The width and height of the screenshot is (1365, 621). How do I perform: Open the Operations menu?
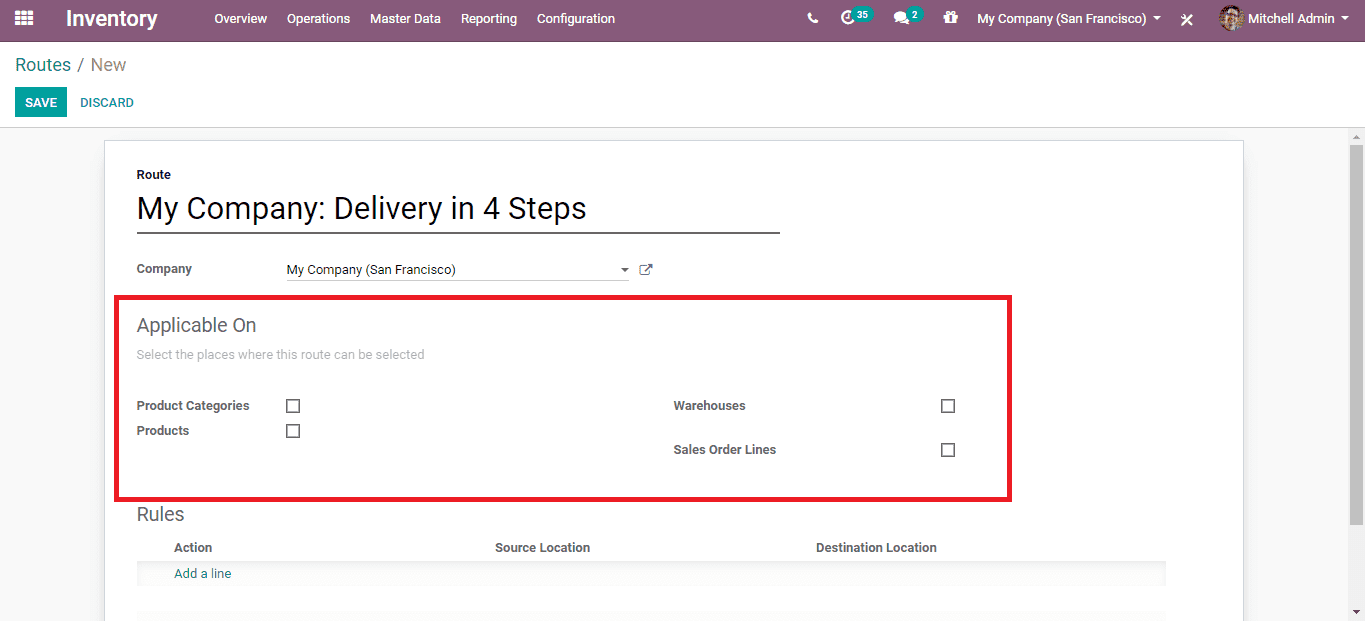pos(318,19)
